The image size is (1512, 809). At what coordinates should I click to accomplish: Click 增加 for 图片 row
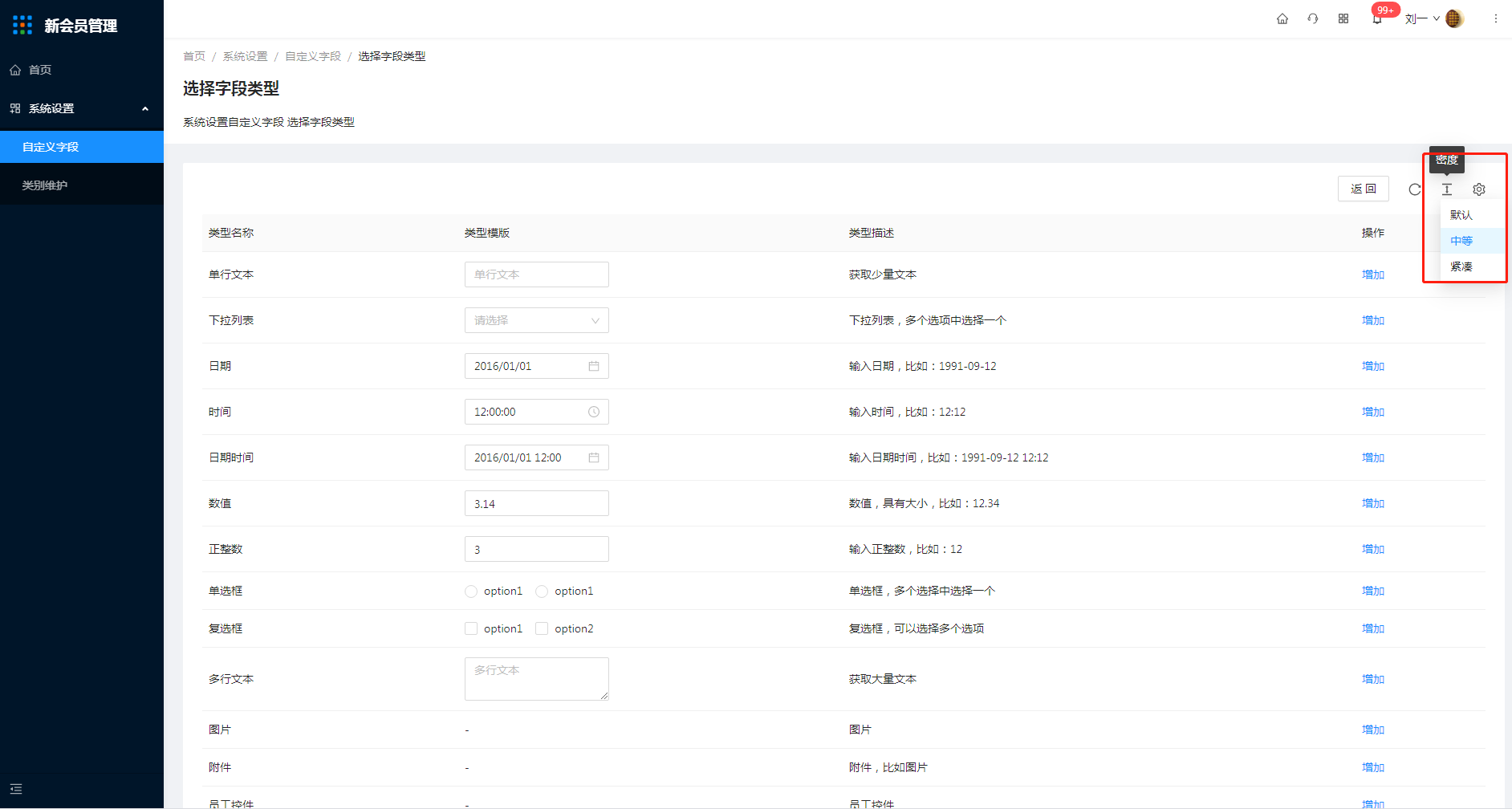[1373, 730]
